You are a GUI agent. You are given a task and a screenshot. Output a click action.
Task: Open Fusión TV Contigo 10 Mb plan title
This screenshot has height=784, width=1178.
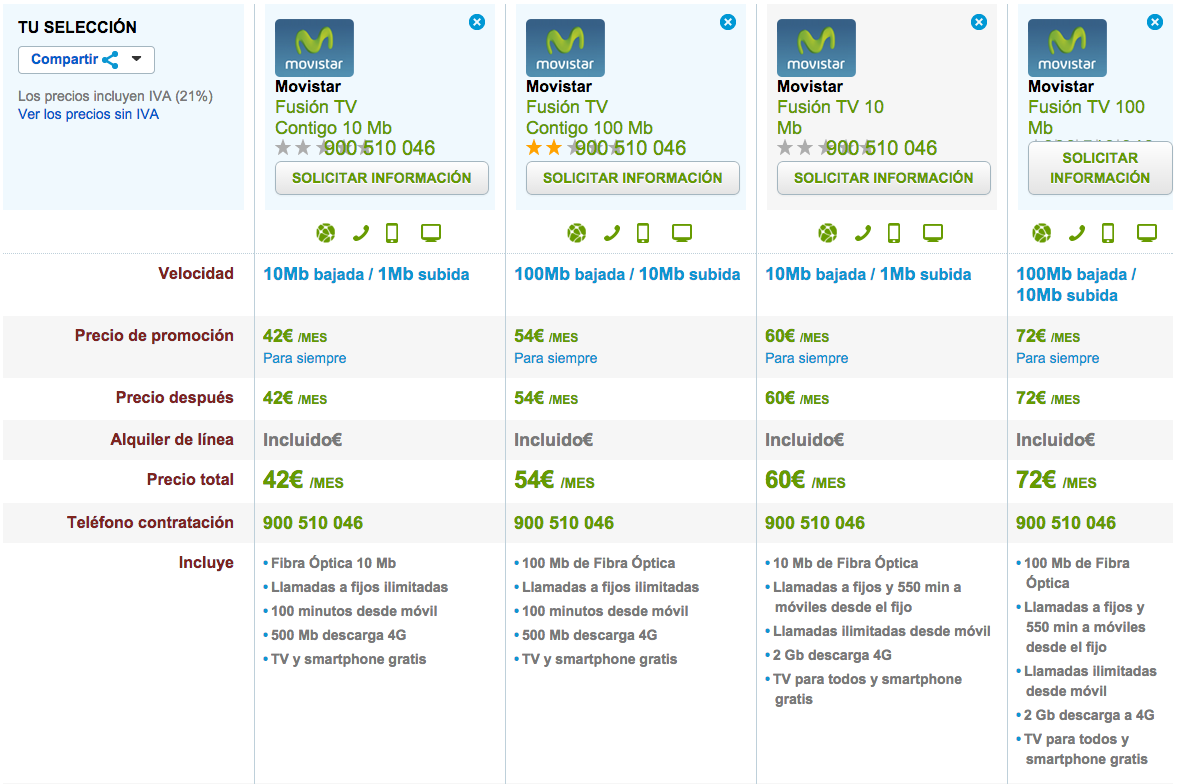334,117
